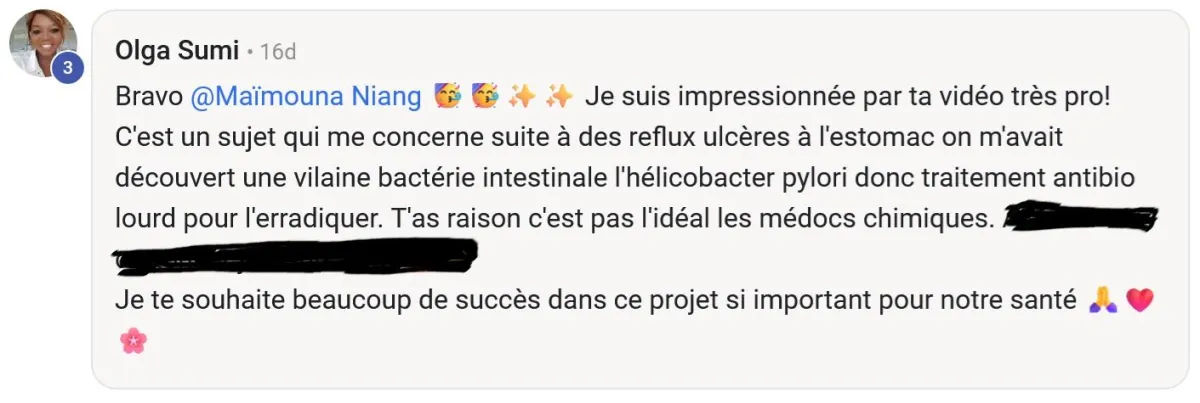This screenshot has height=403, width=1200.
Task: Select the first sparkles emoji
Action: 523,97
